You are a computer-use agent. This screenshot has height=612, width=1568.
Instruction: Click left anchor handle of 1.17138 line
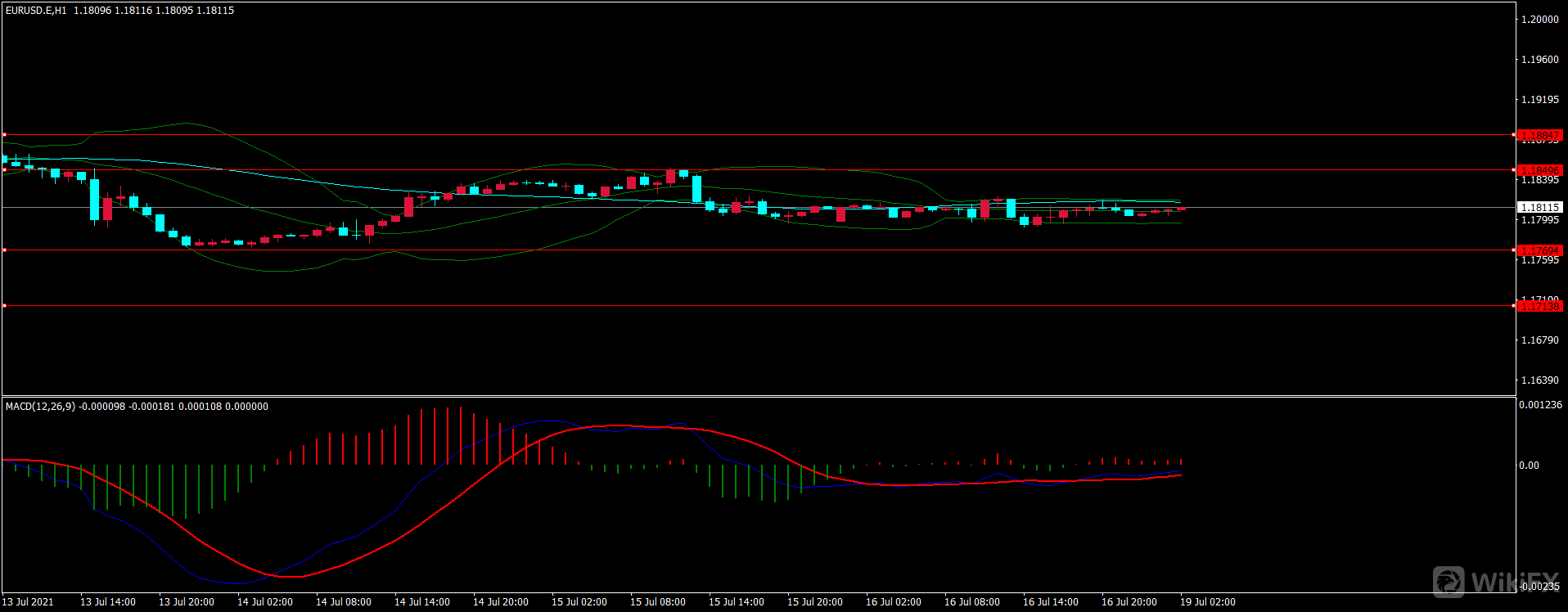tap(4, 306)
